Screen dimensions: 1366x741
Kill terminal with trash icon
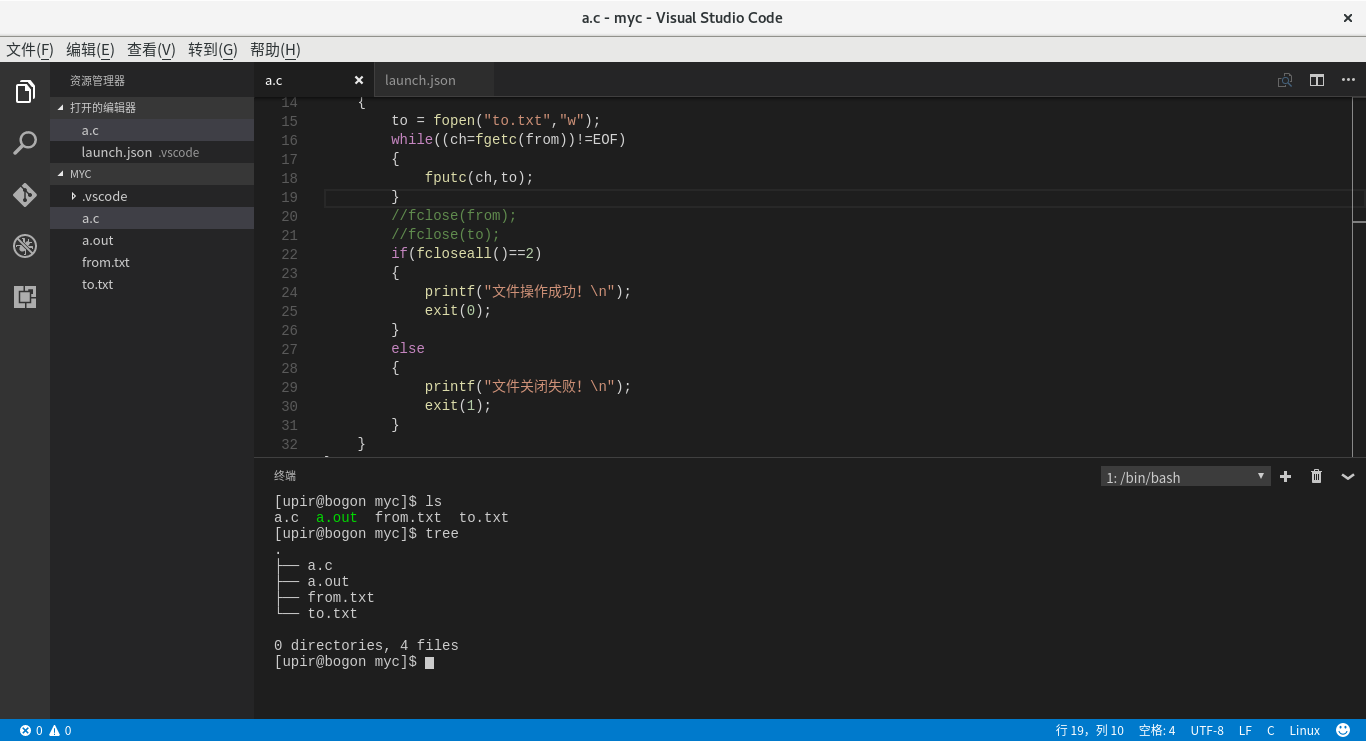(1317, 476)
